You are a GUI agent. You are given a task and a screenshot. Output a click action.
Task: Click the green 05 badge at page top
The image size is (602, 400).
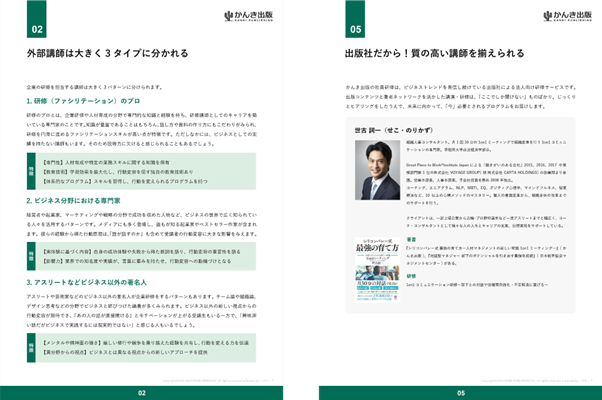pyautogui.click(x=355, y=19)
